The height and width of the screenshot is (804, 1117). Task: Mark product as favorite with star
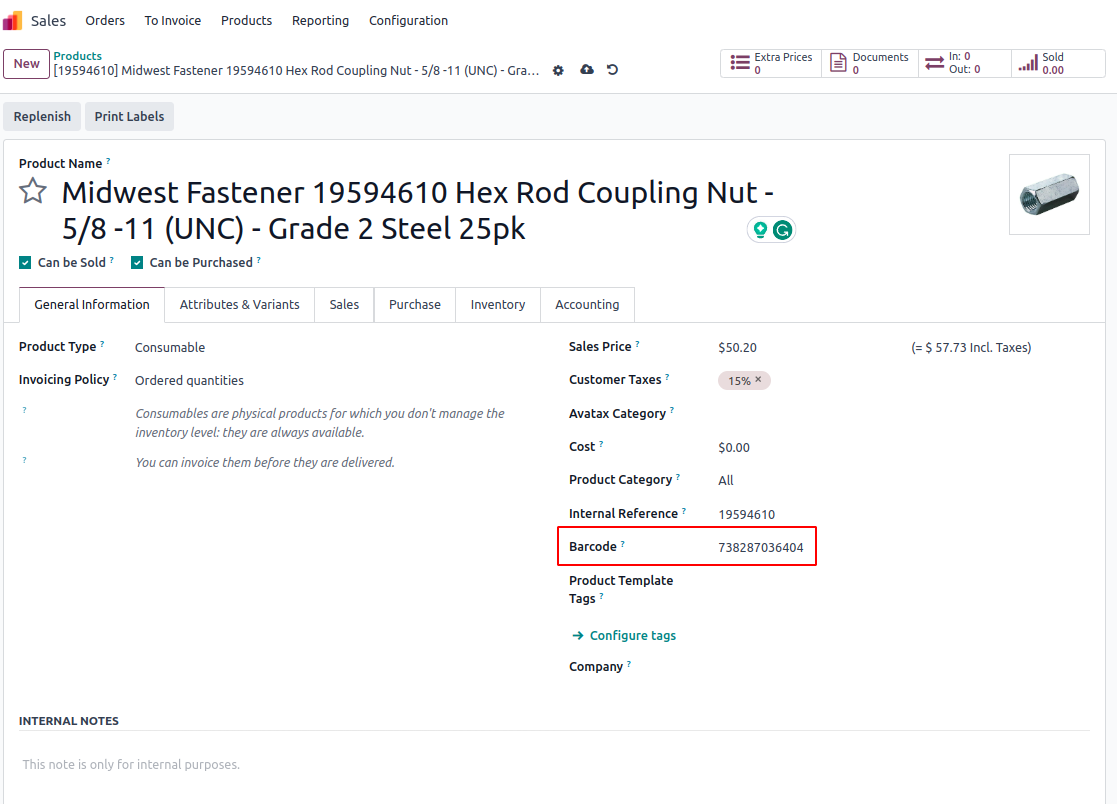click(x=34, y=191)
